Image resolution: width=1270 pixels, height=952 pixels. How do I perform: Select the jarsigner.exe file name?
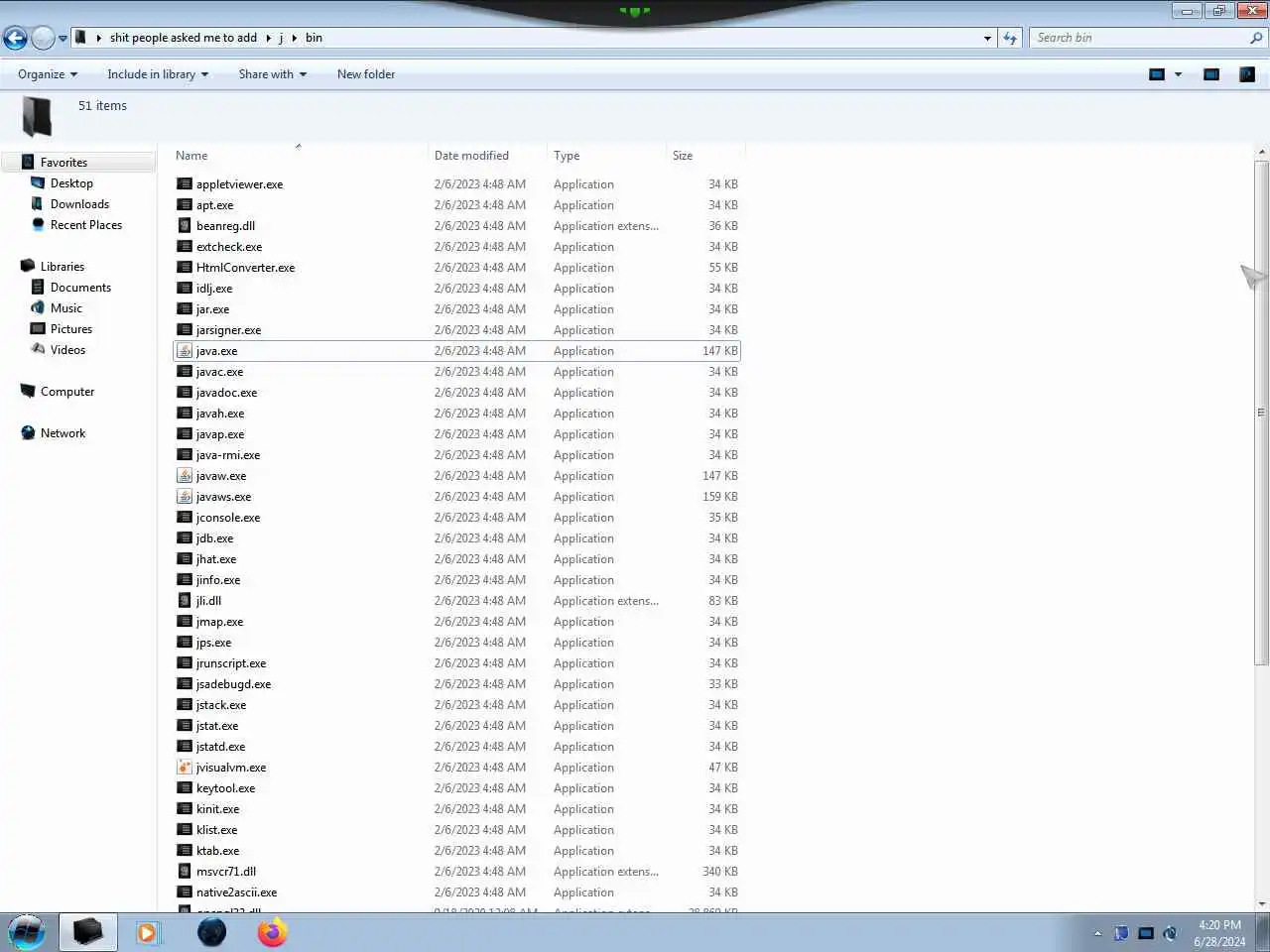(228, 330)
